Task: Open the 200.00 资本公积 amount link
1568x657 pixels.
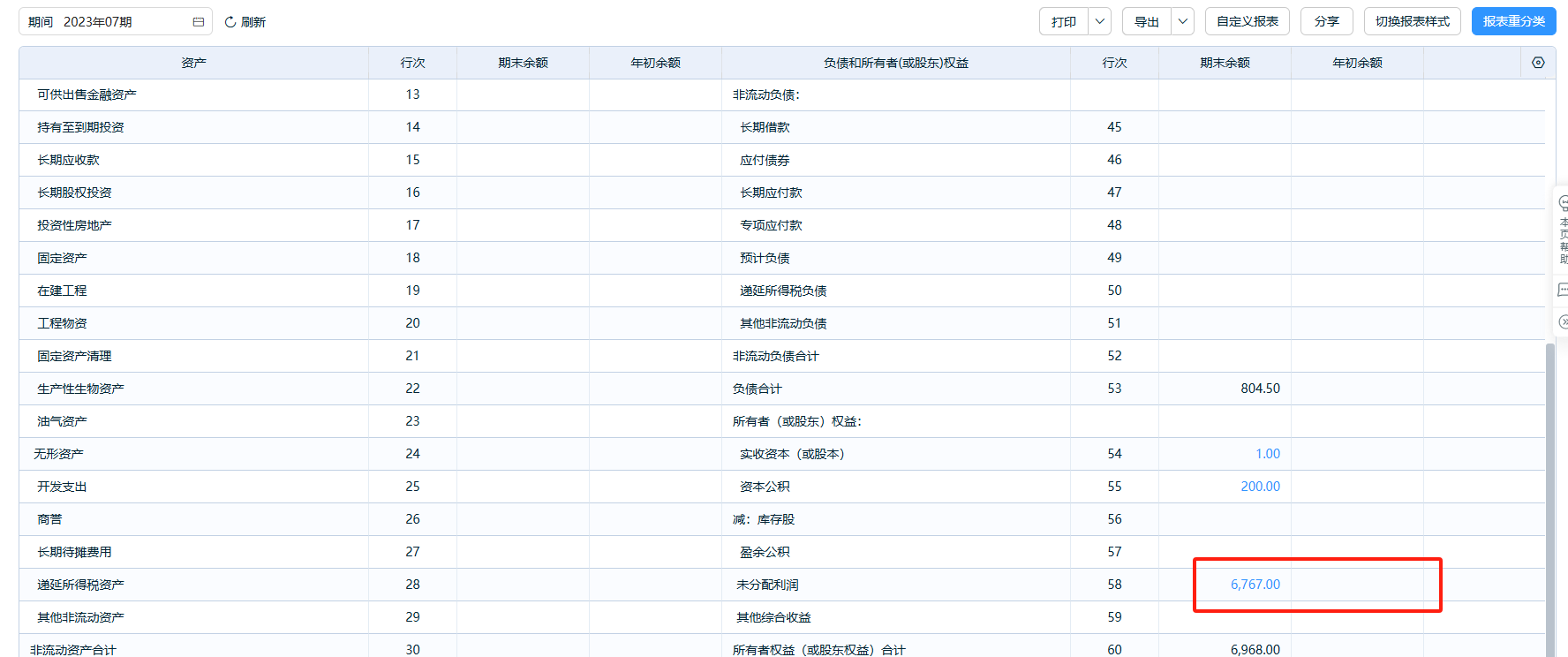Action: (1260, 487)
